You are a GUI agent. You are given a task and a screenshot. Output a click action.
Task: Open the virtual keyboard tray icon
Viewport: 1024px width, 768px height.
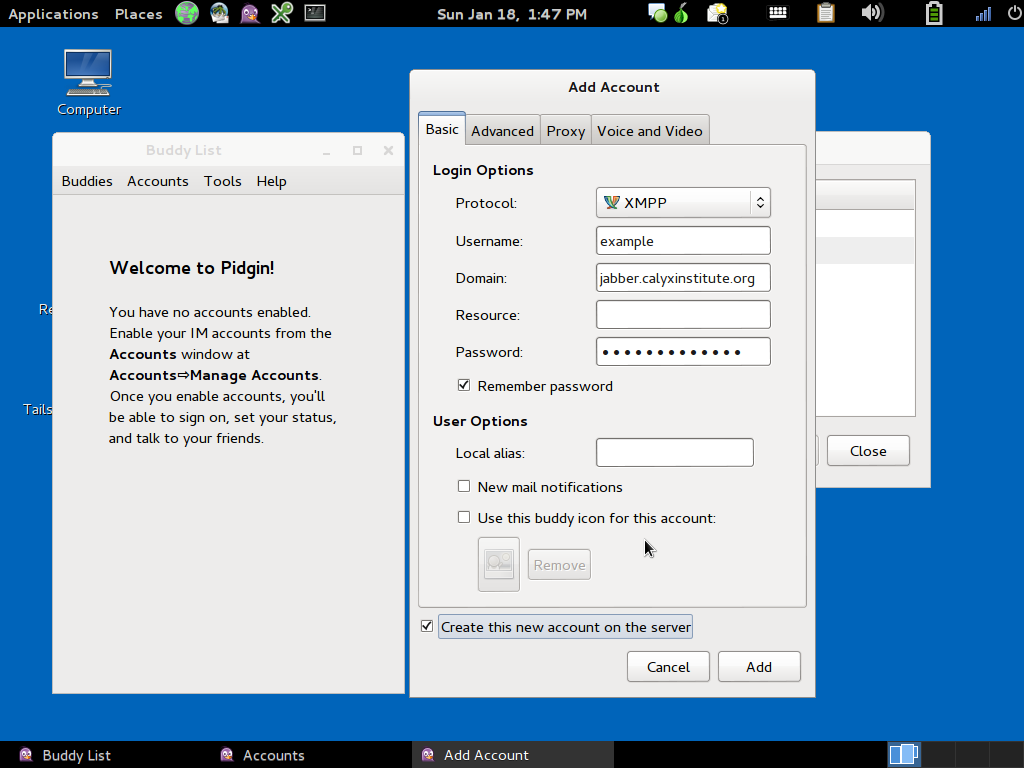778,13
